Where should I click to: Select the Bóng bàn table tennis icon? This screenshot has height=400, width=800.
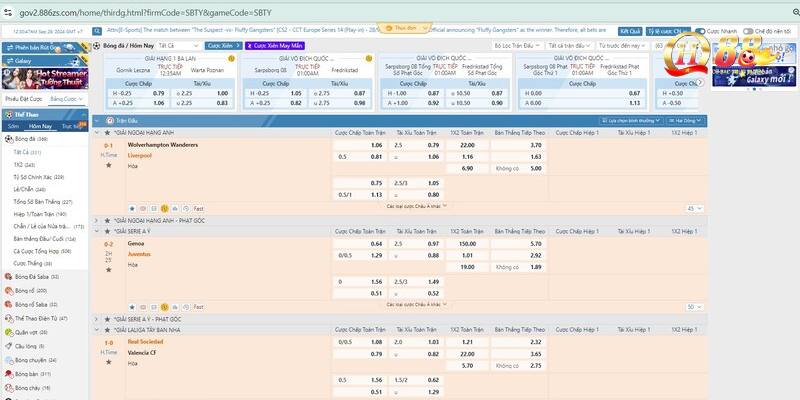(x=9, y=374)
